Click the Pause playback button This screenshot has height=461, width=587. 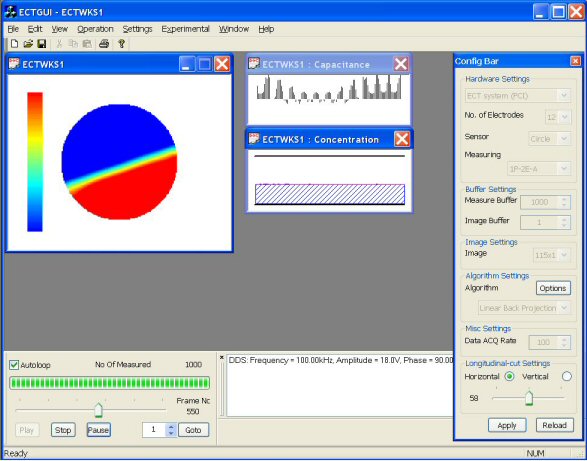pos(98,430)
